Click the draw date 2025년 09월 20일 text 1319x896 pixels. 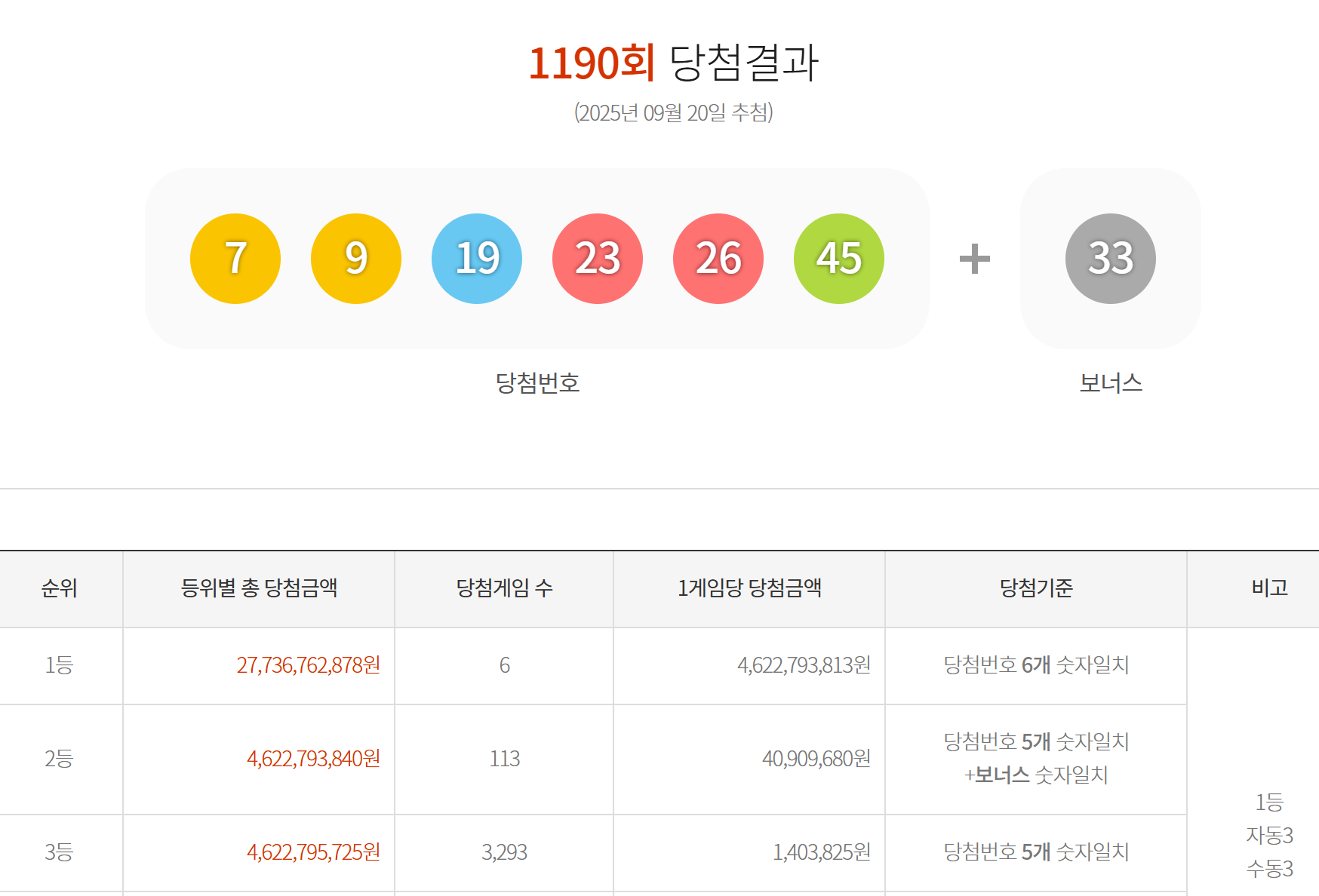tap(673, 112)
